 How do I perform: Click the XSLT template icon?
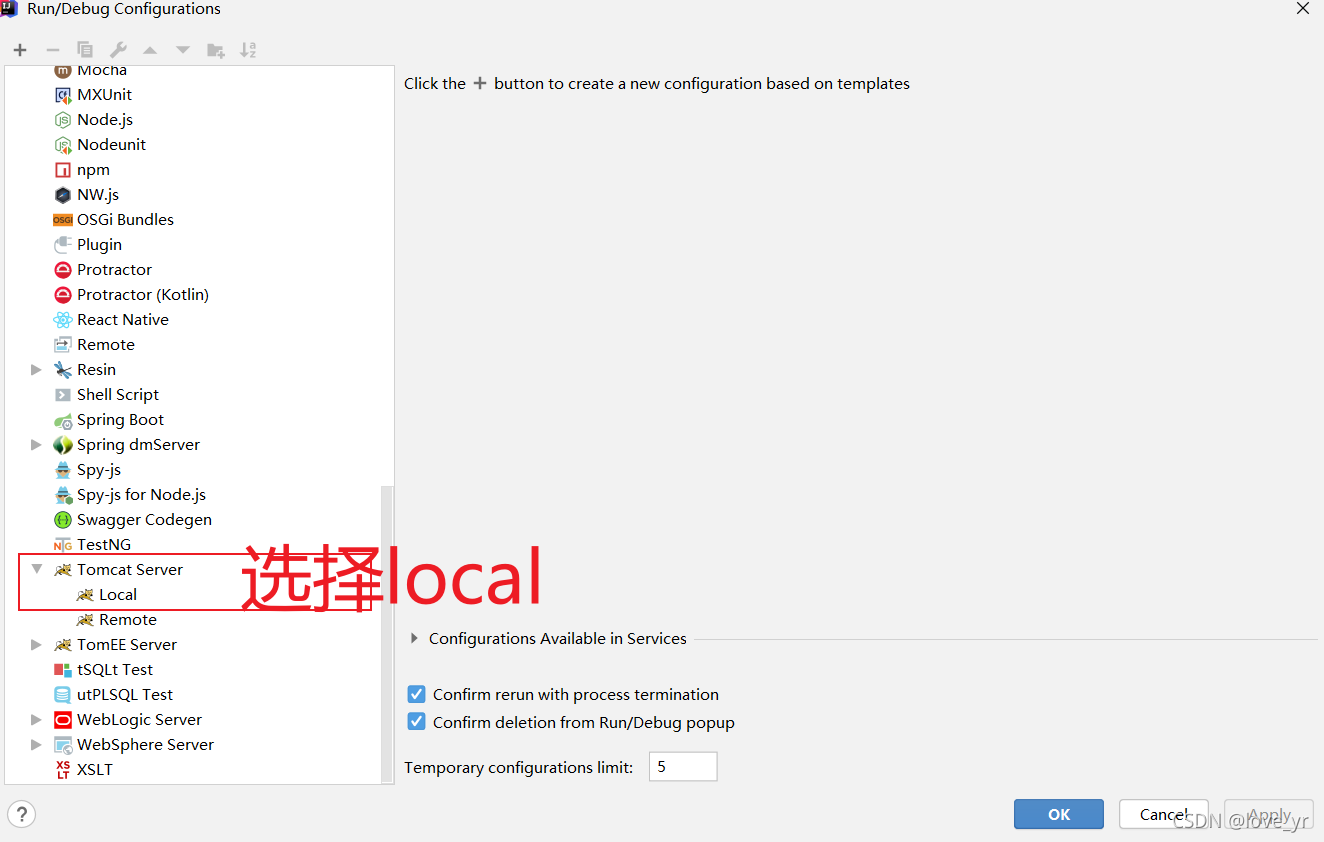(63, 770)
